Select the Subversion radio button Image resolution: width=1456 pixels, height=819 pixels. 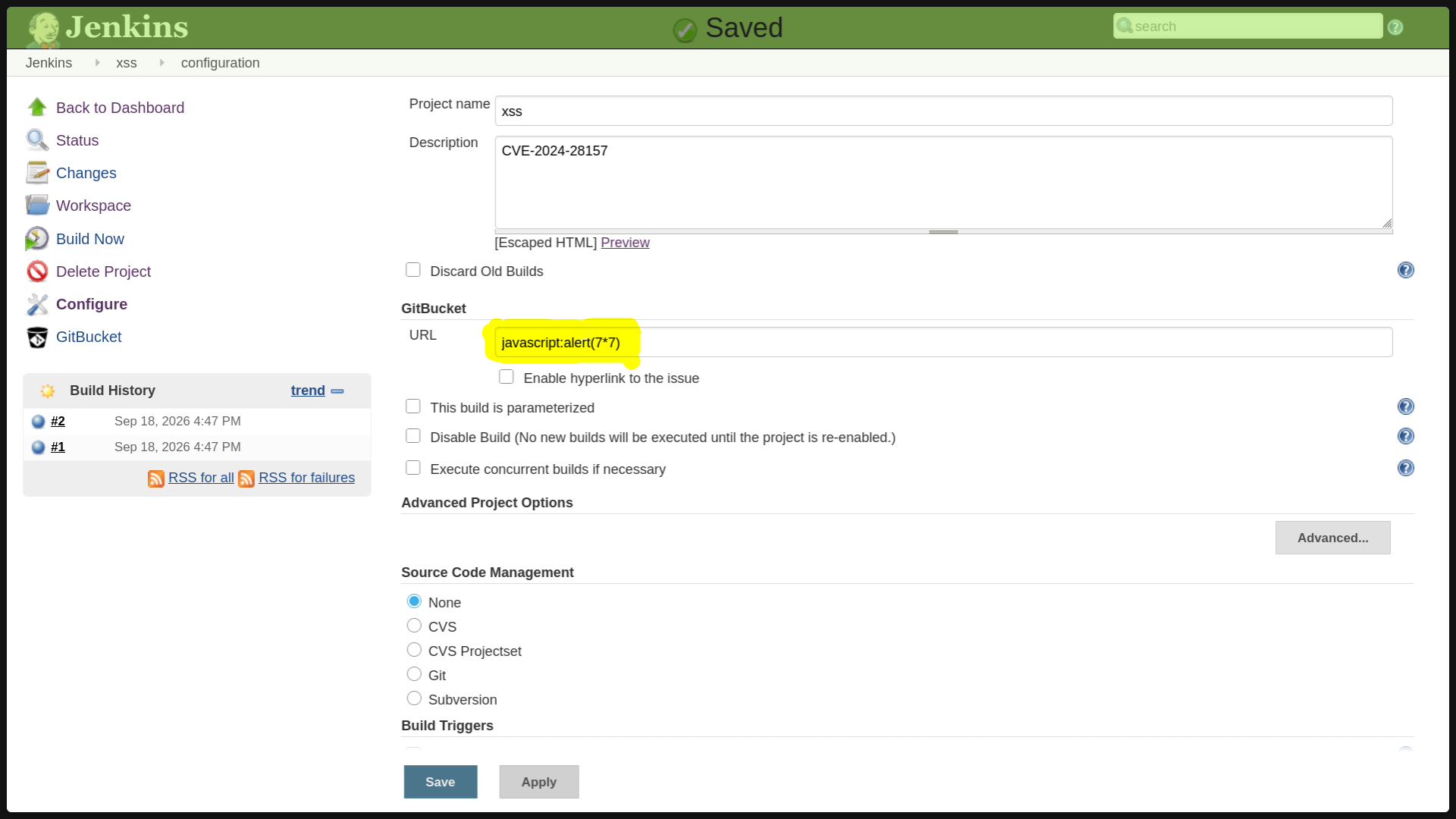click(414, 698)
